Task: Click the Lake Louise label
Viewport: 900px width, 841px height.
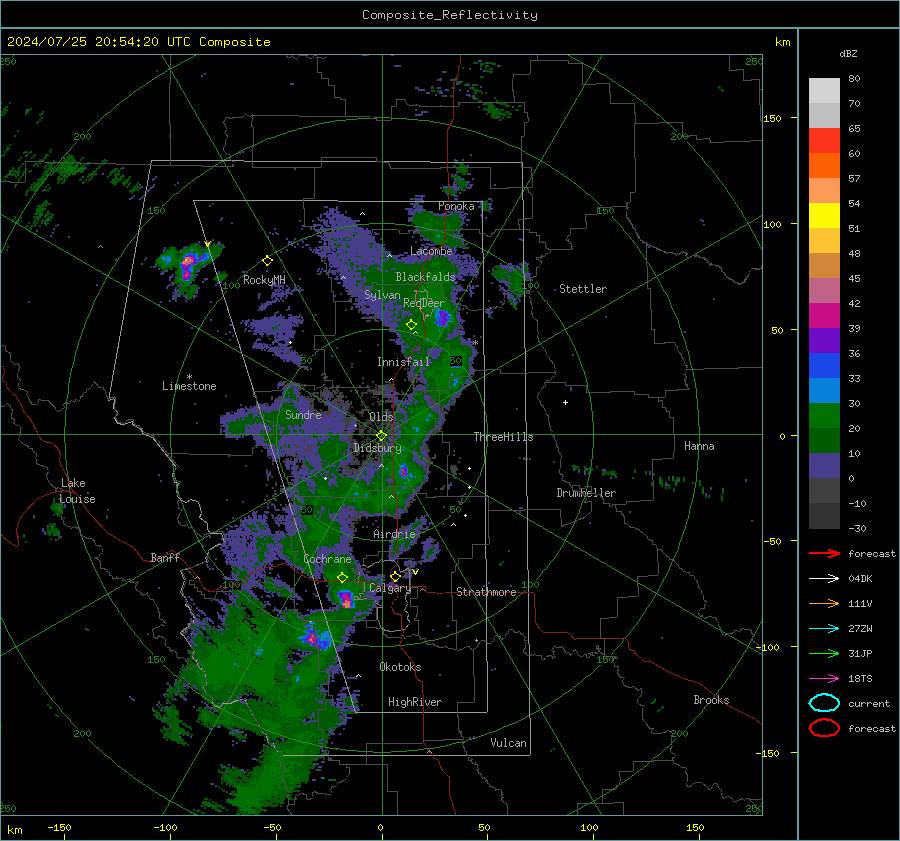Action: pyautogui.click(x=77, y=491)
